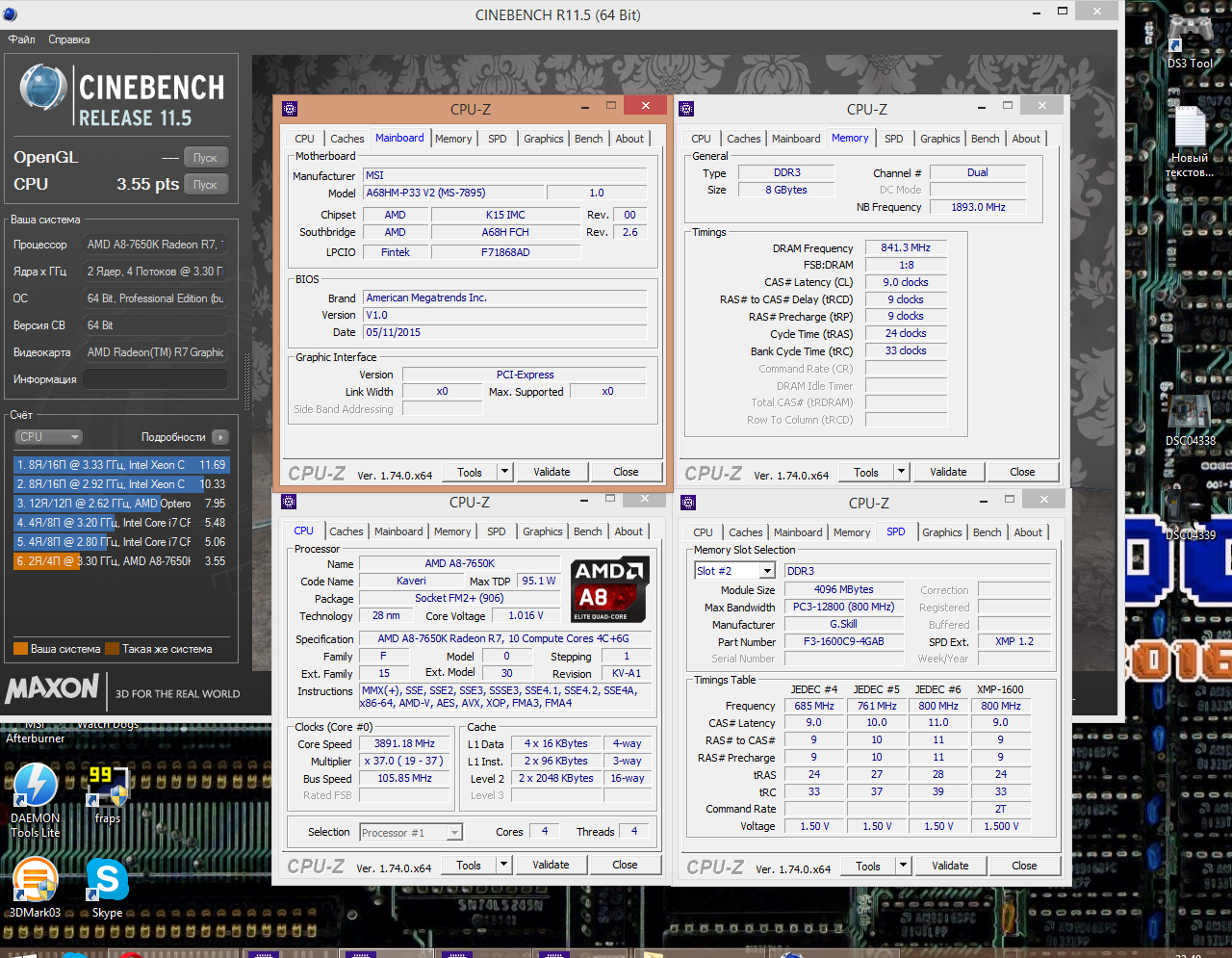Click the brown Такая же система legend swatch

coord(112,649)
